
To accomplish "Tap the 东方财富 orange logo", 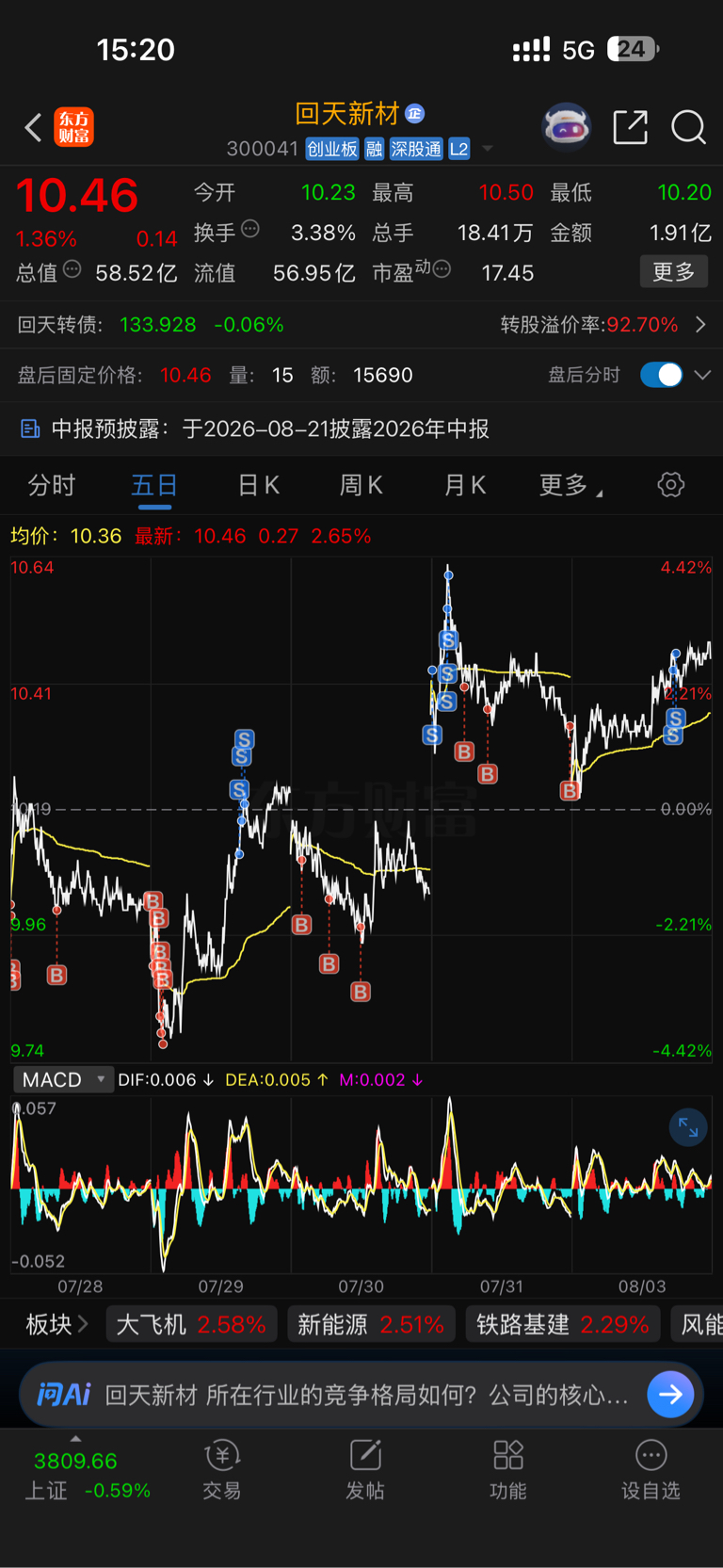I will (74, 127).
